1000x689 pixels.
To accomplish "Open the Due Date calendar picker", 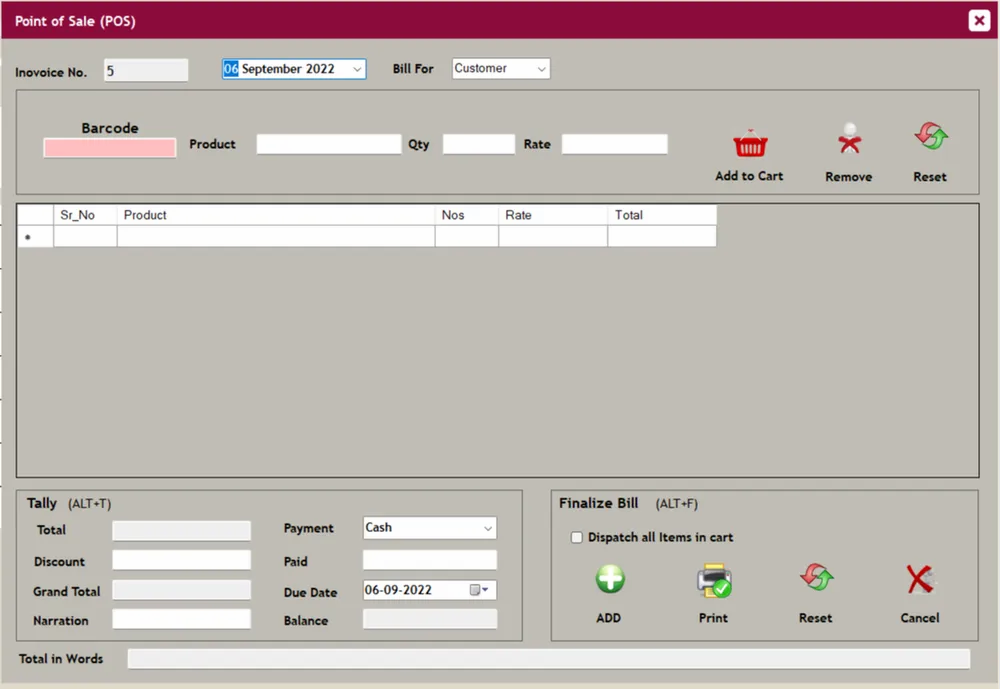I will pyautogui.click(x=479, y=590).
